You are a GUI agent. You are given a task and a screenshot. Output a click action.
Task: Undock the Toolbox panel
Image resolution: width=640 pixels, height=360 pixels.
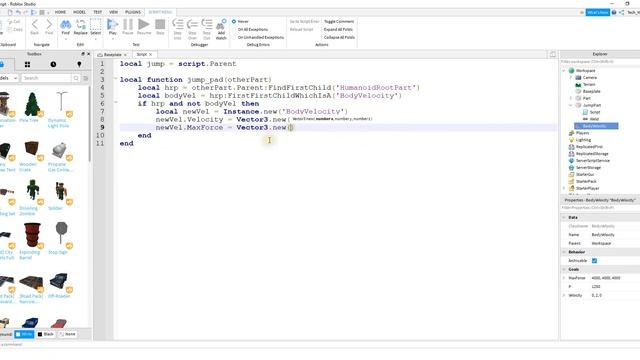pos(83,54)
